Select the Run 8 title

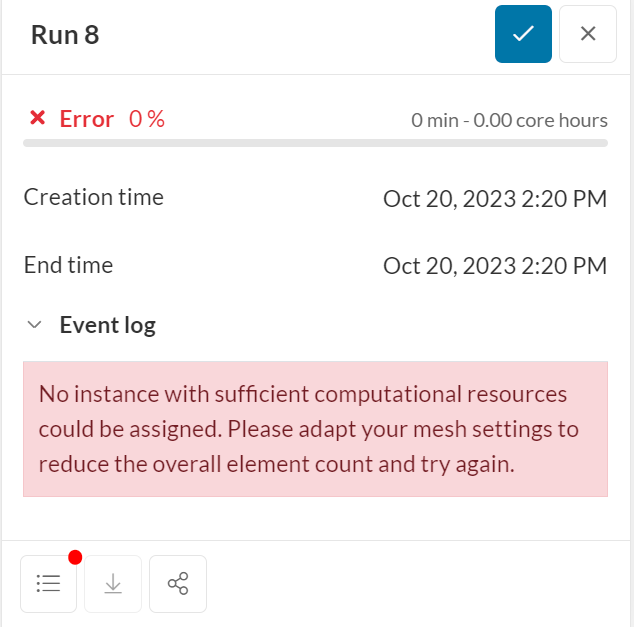pyautogui.click(x=65, y=35)
